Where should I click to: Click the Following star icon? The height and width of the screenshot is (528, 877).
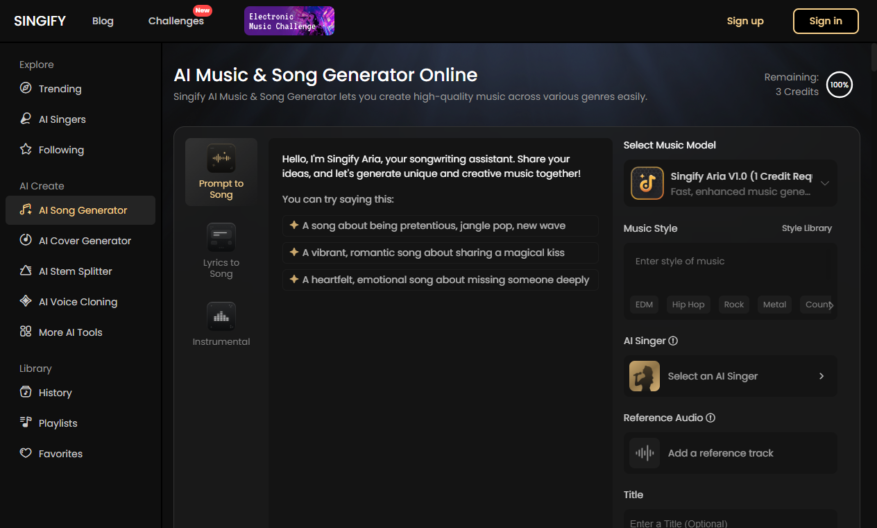click(26, 149)
